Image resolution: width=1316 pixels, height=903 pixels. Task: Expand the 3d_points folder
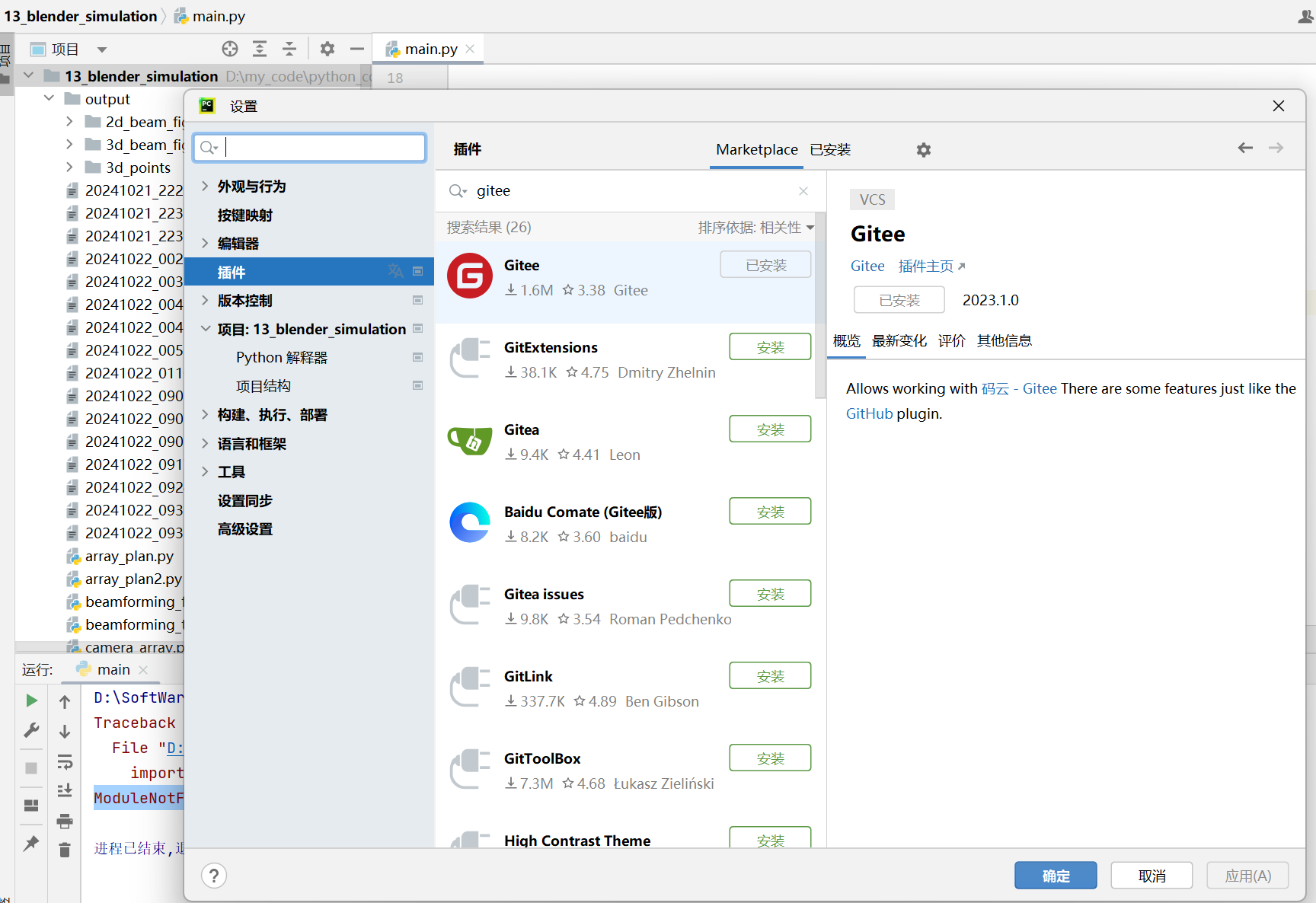click(69, 167)
